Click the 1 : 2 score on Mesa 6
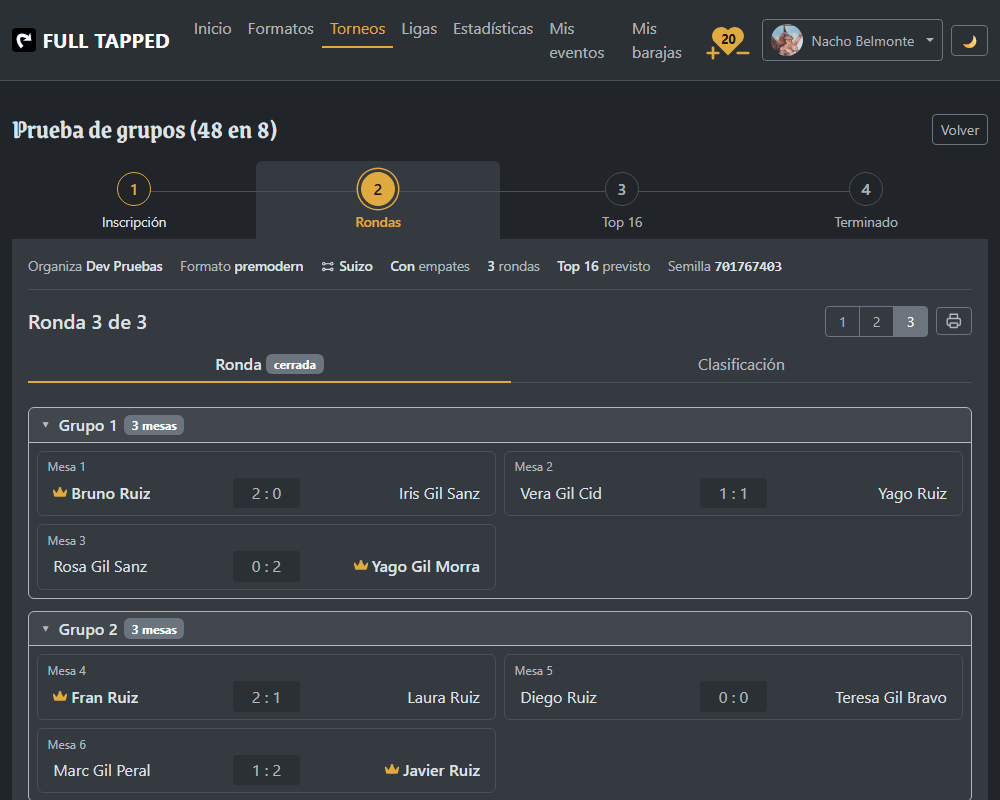This screenshot has height=800, width=1000. click(267, 771)
